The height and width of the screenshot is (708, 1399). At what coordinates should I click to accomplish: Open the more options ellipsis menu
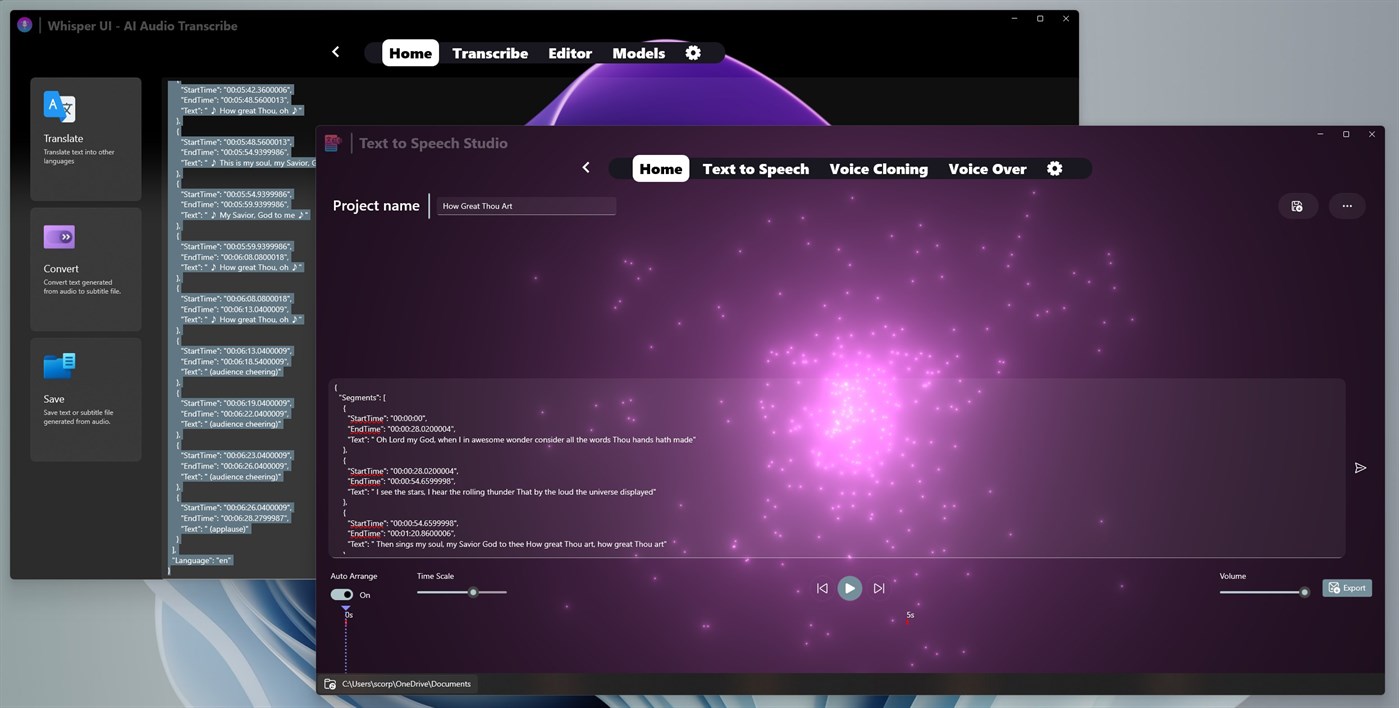pyautogui.click(x=1347, y=206)
